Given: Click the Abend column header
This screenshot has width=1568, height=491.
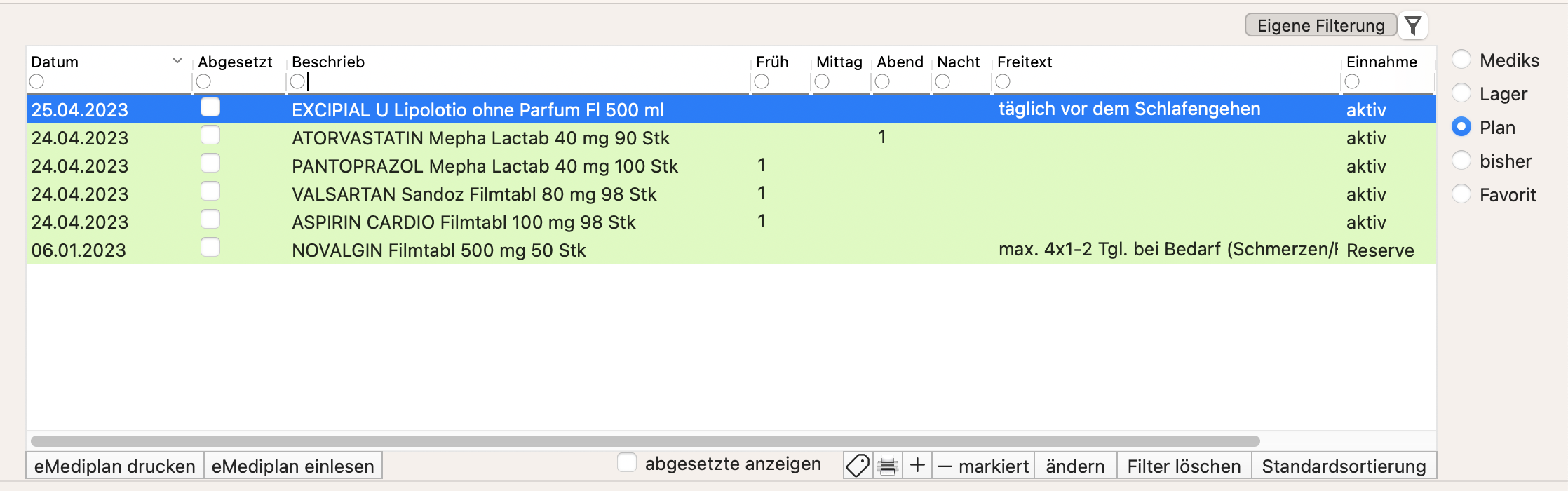Looking at the screenshot, I should (900, 62).
